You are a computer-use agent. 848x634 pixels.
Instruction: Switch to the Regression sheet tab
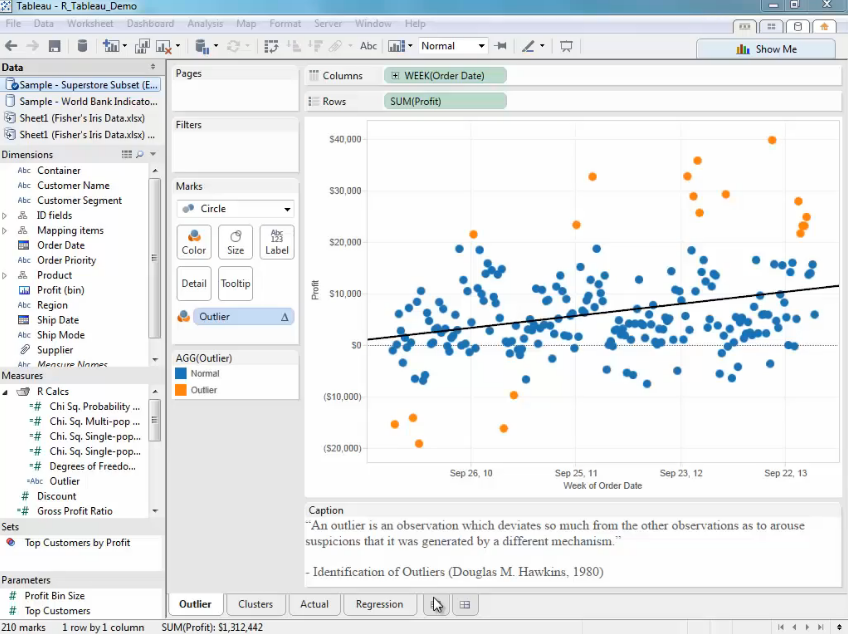pos(379,604)
